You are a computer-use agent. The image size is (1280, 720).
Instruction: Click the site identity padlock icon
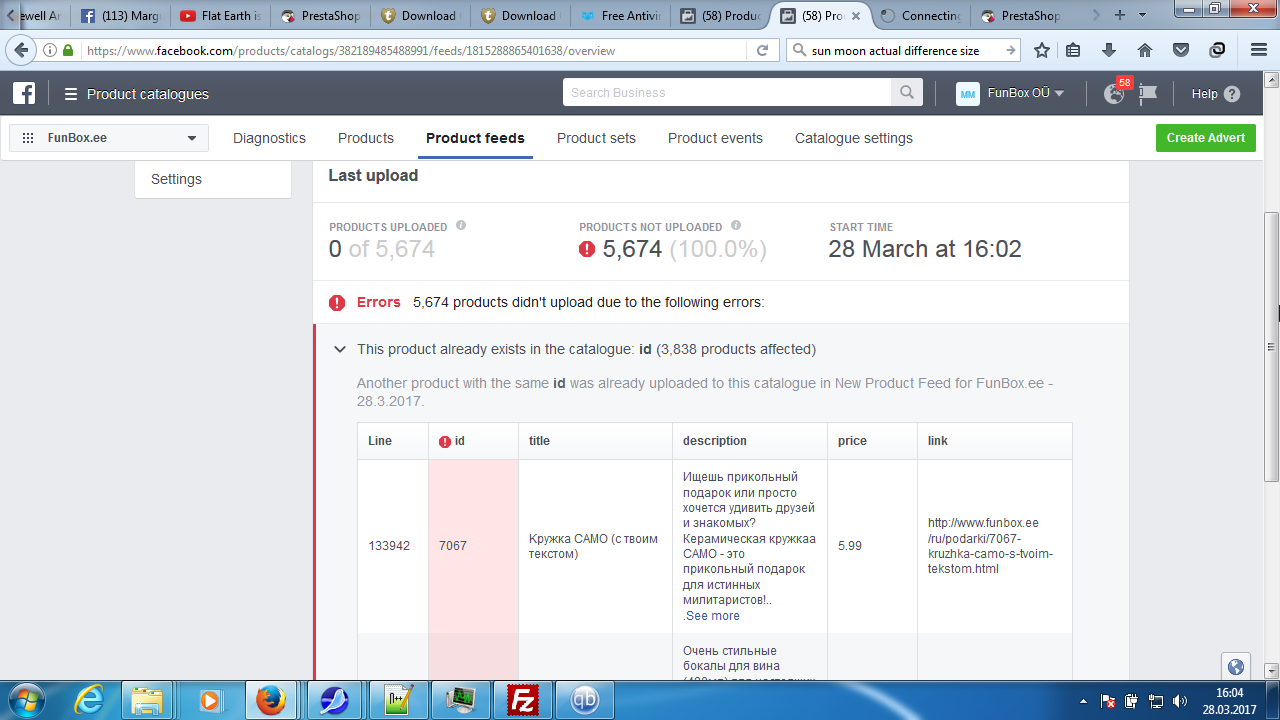click(68, 50)
